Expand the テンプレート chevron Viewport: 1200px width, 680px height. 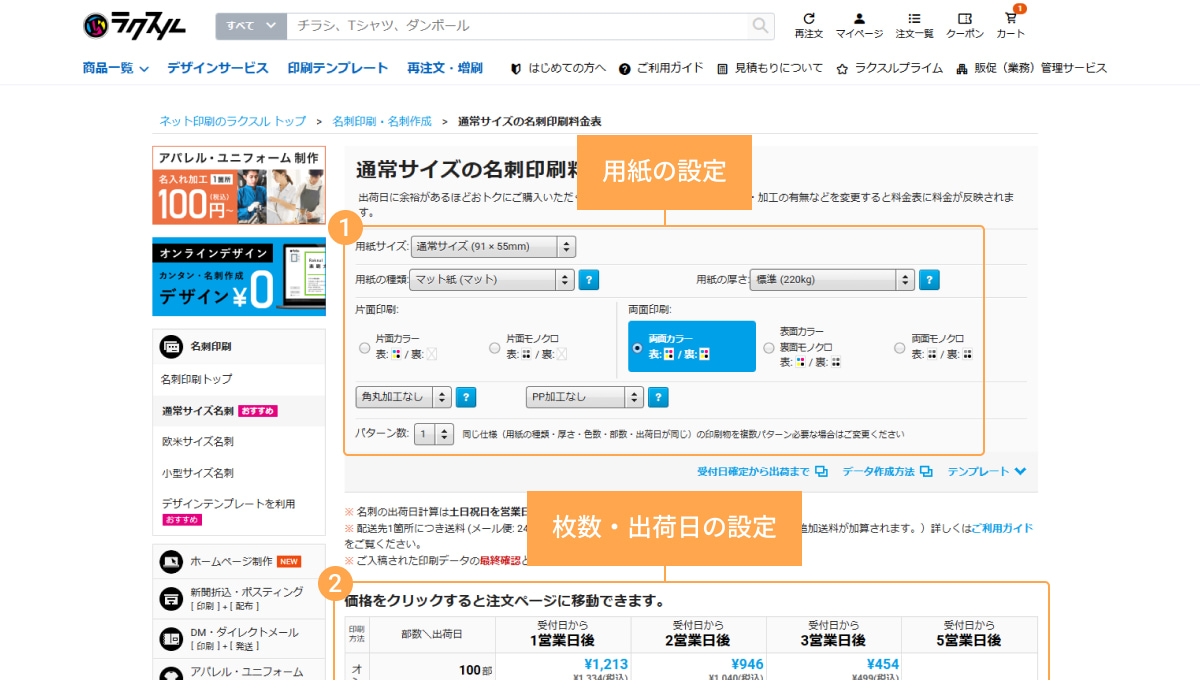(x=1020, y=471)
